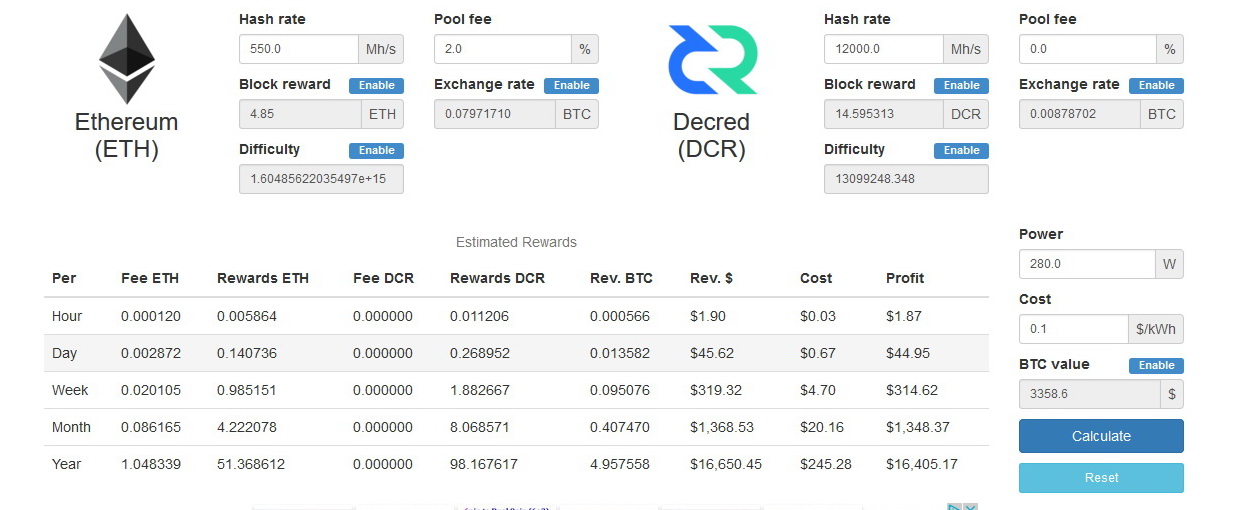The image size is (1253, 510).
Task: Click yearly Rewards ETH value 51.368612
Action: pos(250,464)
